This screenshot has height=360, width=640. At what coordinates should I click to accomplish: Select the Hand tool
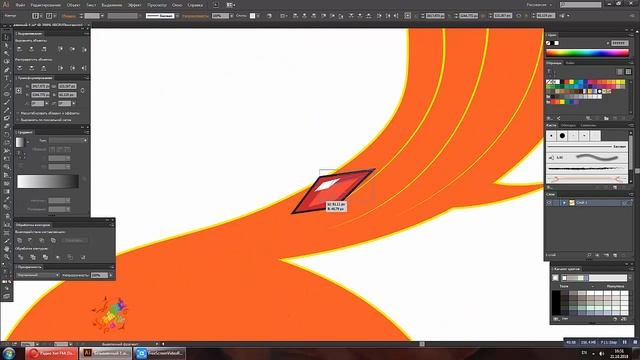coord(7,249)
